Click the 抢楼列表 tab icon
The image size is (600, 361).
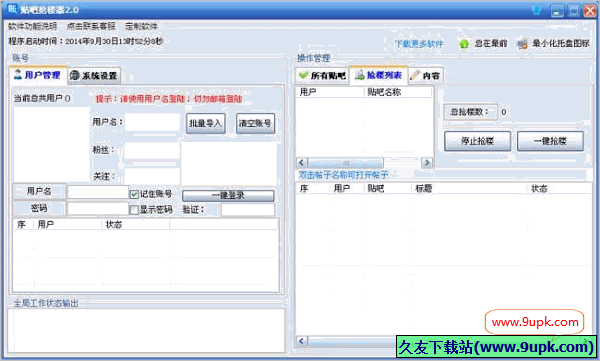tap(359, 75)
